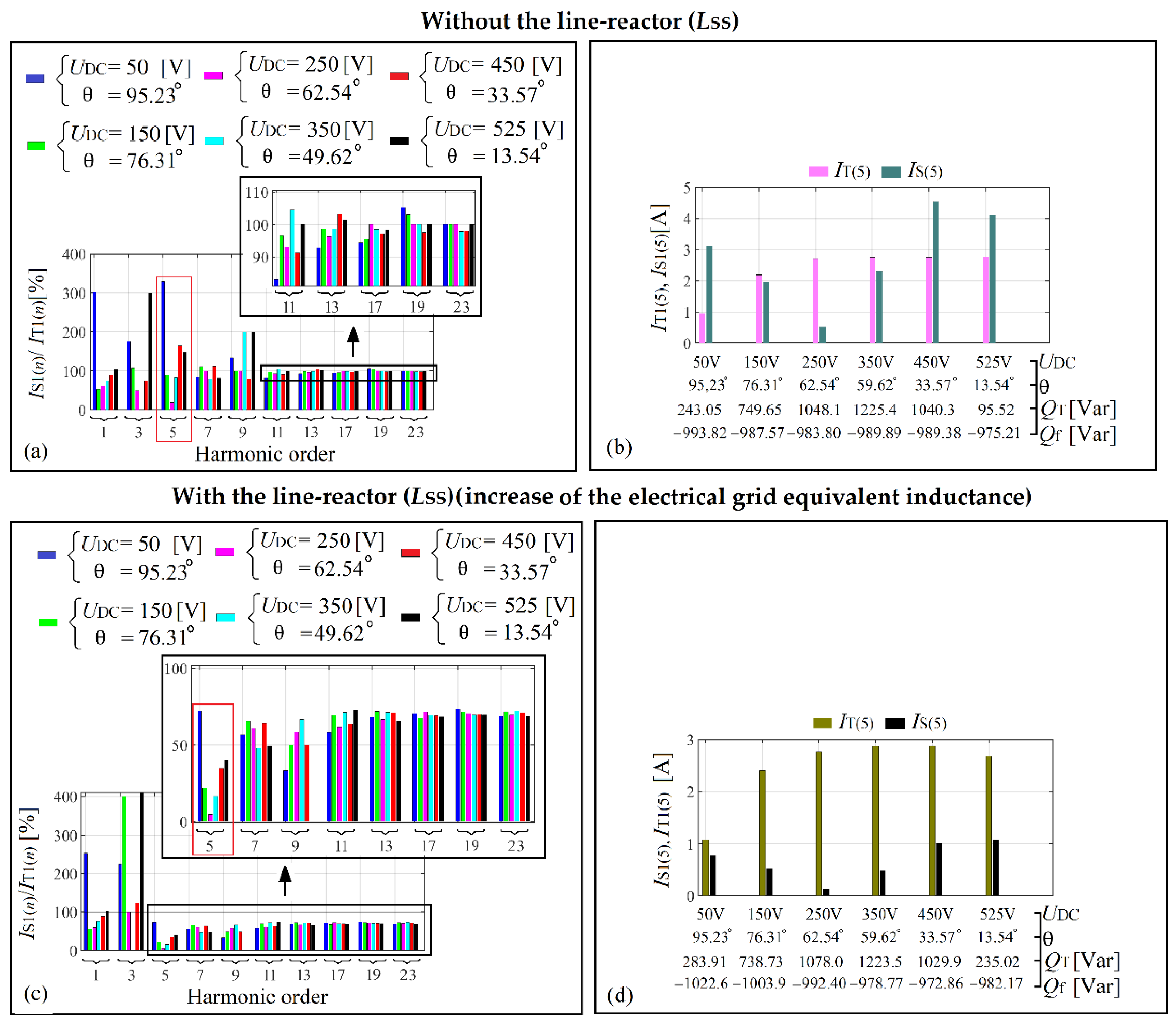Click the 'Harmonic order' label in panel (a)
This screenshot has height=1024, width=1176.
[265, 454]
